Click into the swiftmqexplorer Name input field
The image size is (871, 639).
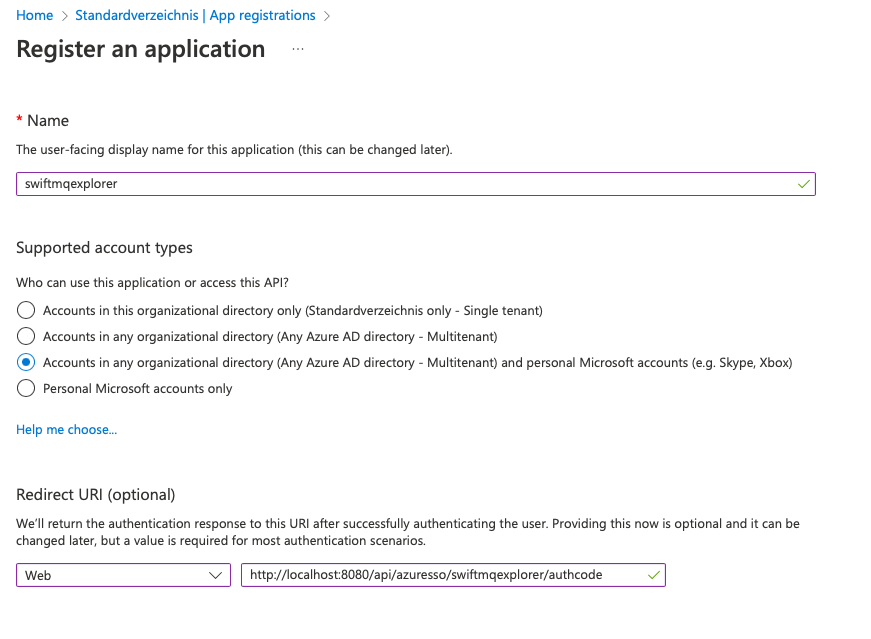pyautogui.click(x=400, y=184)
